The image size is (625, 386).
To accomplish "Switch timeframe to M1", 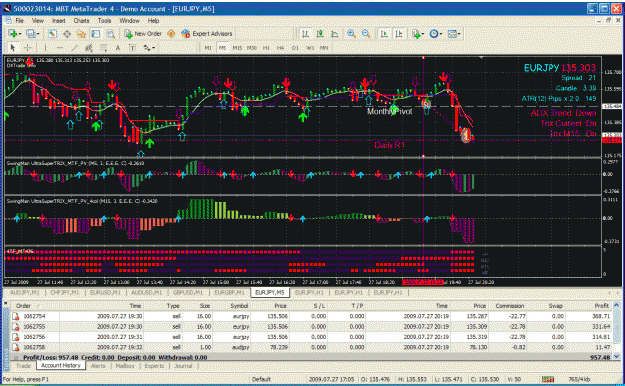I will coord(208,48).
